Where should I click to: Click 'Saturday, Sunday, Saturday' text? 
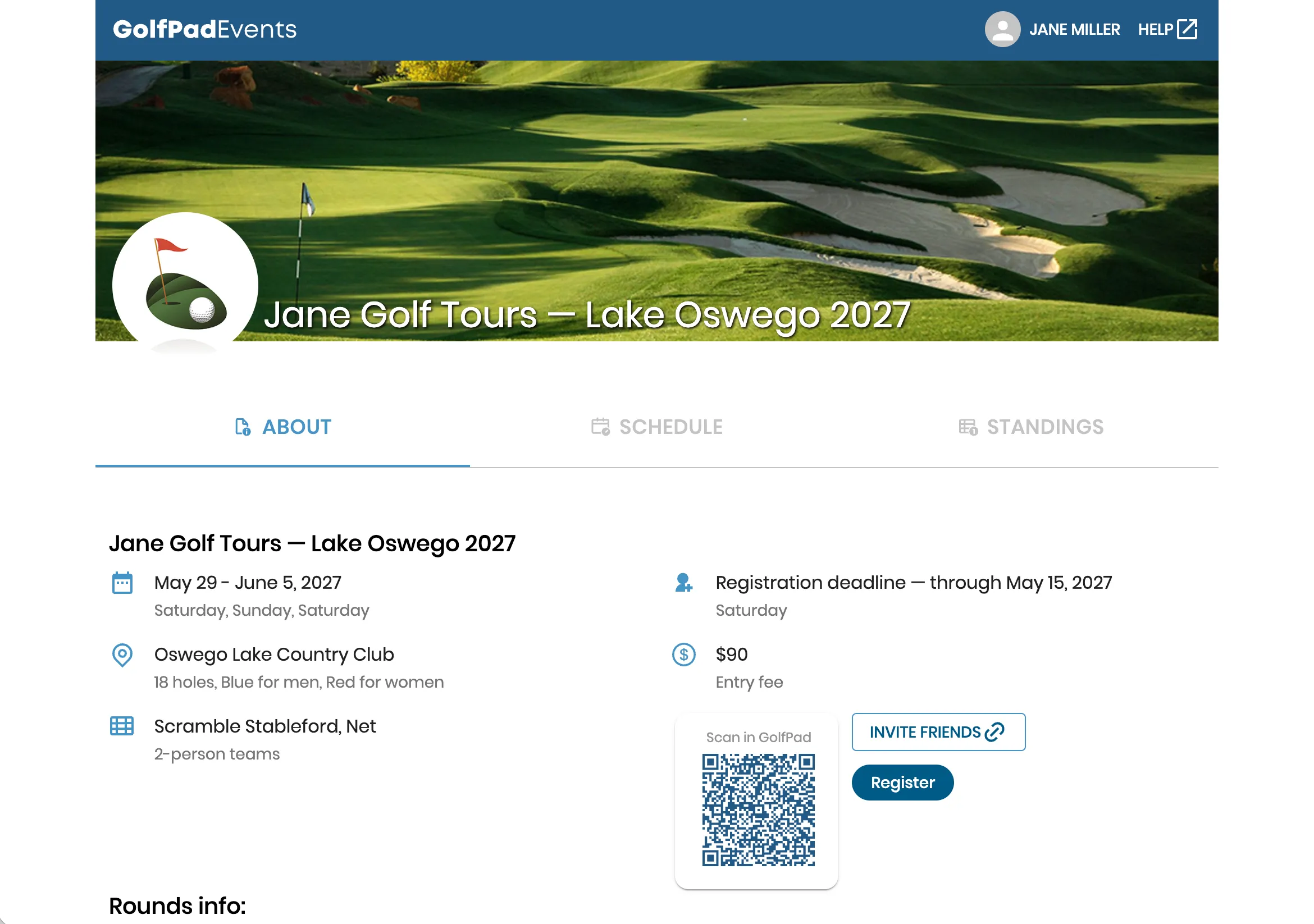point(262,610)
